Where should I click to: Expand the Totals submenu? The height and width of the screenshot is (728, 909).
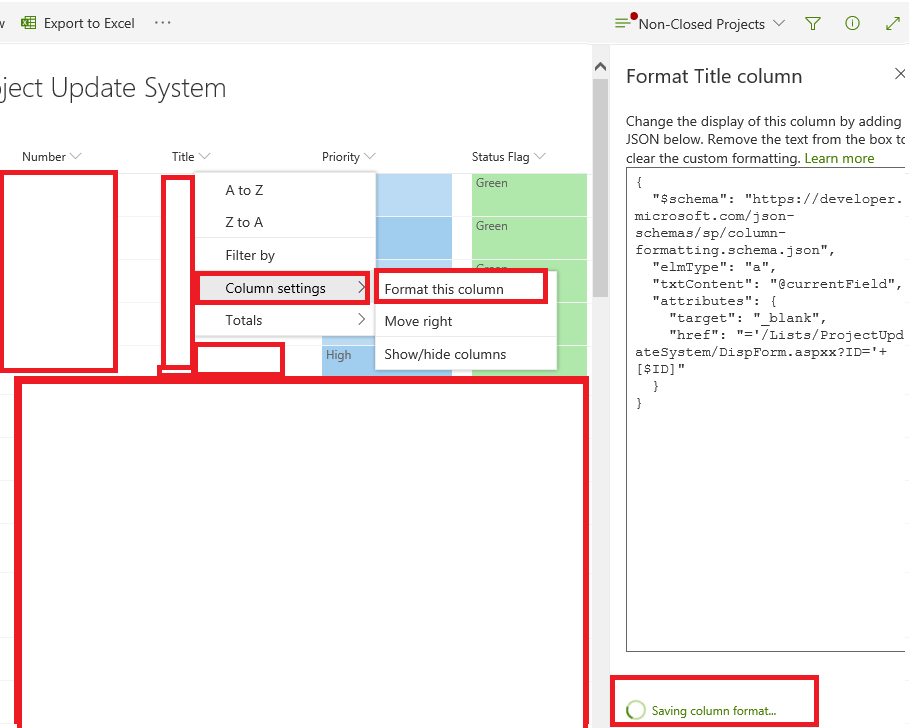pos(247,320)
